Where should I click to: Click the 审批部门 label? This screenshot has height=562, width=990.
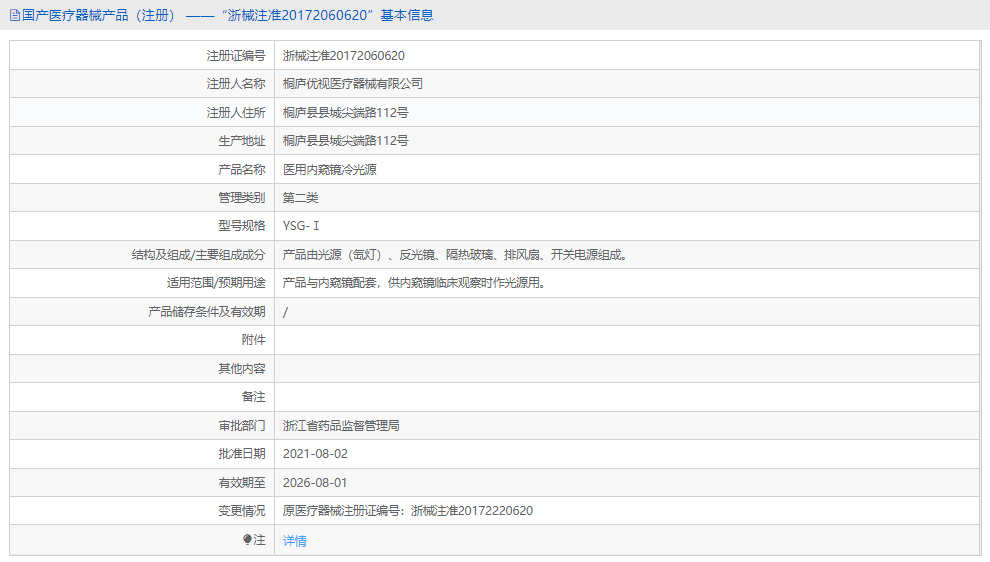click(x=242, y=426)
